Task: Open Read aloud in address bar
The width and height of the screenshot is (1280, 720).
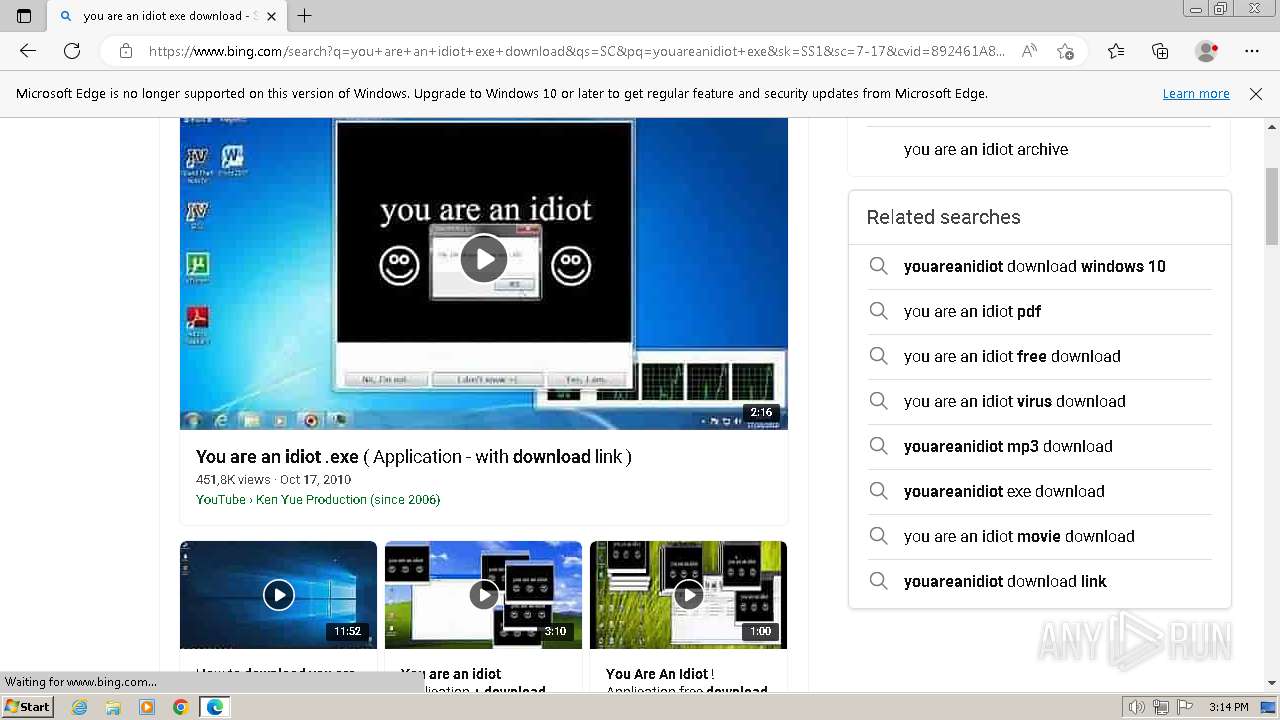Action: [1029, 51]
